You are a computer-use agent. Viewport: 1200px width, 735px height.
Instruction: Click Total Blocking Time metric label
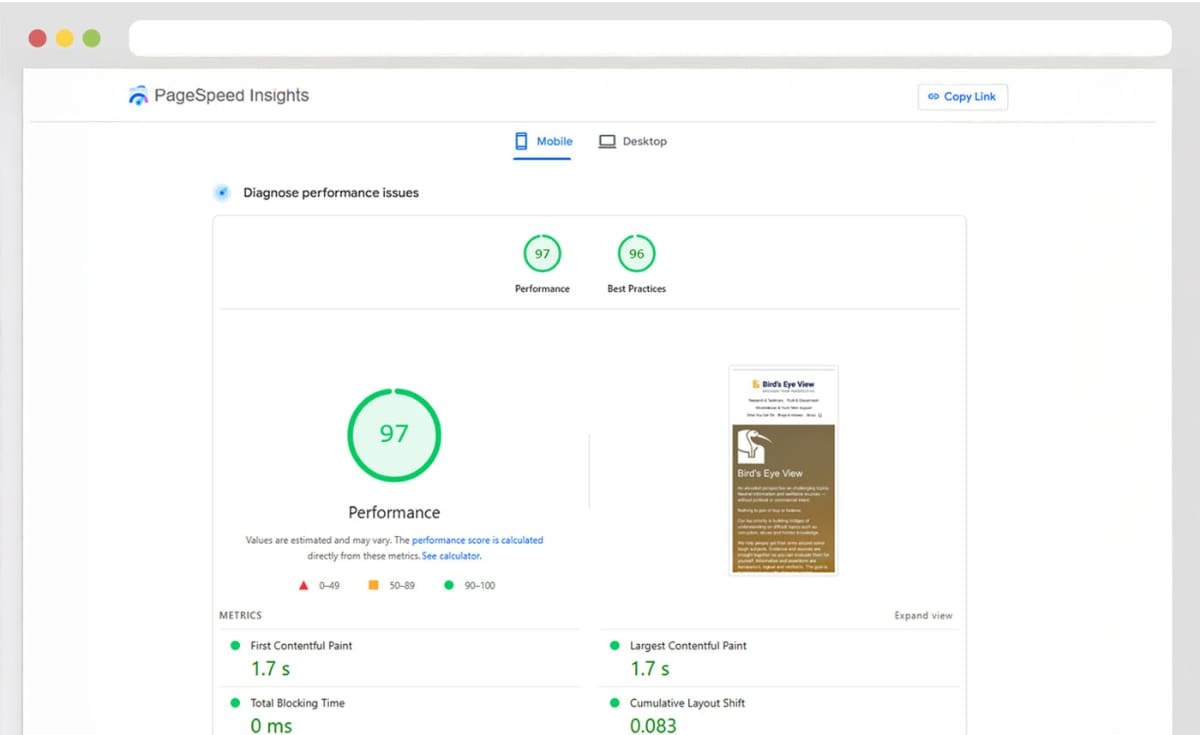click(x=297, y=703)
